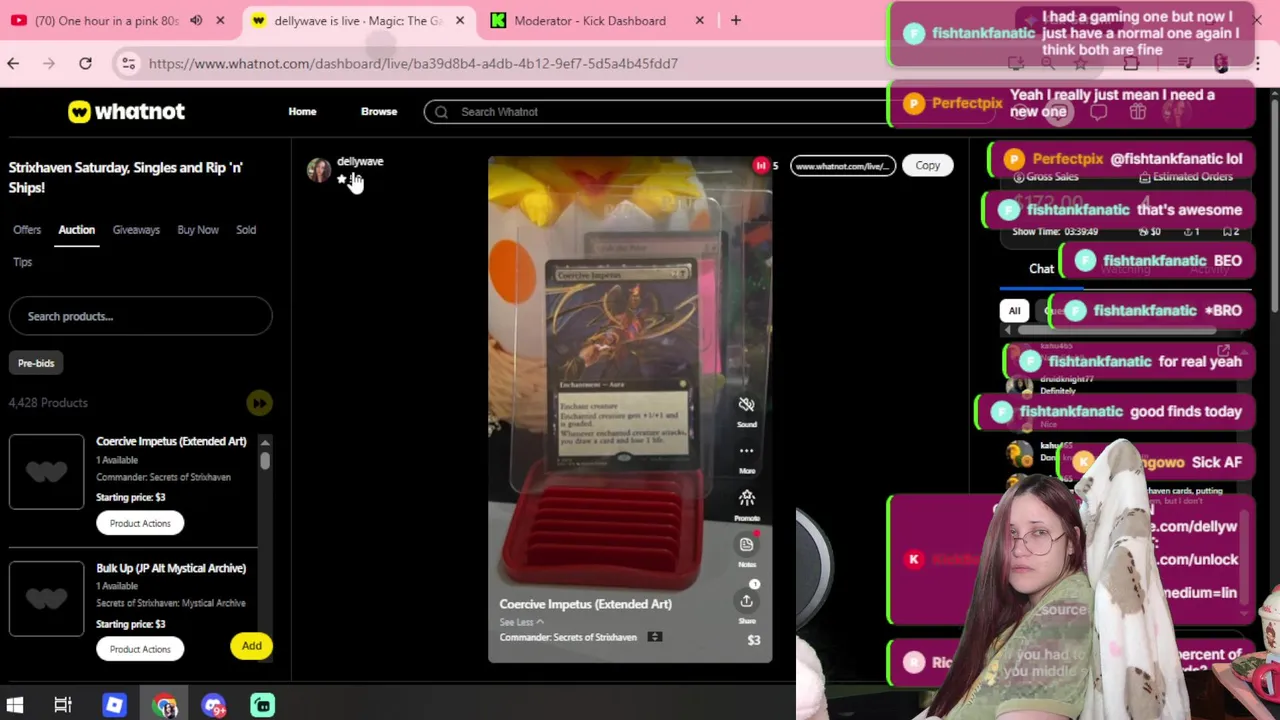
Task: Close the dellywave is live tab
Action: tap(460, 20)
